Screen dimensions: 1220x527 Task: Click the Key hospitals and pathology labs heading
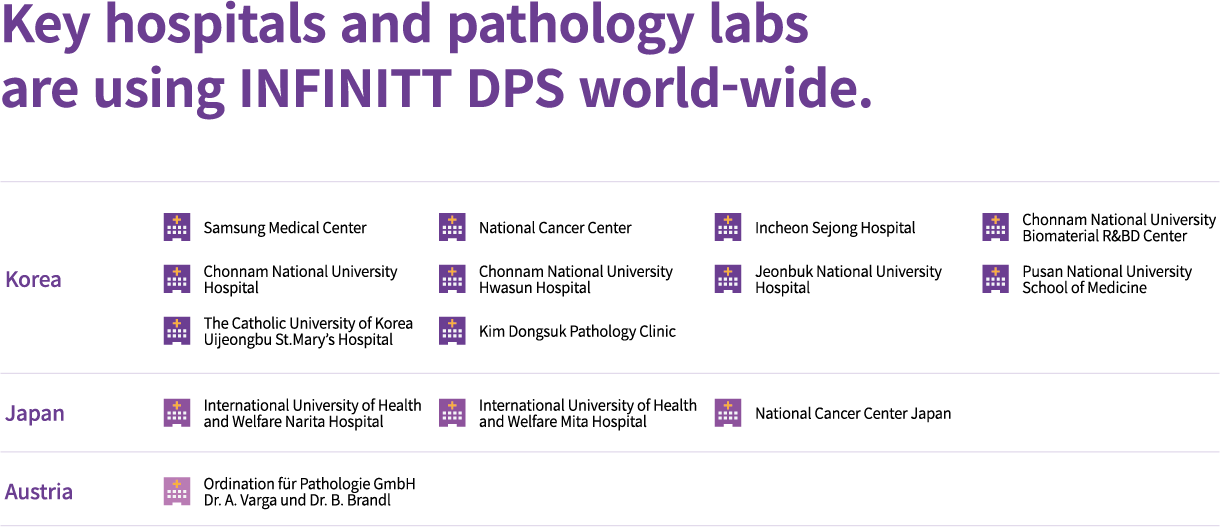point(436,57)
